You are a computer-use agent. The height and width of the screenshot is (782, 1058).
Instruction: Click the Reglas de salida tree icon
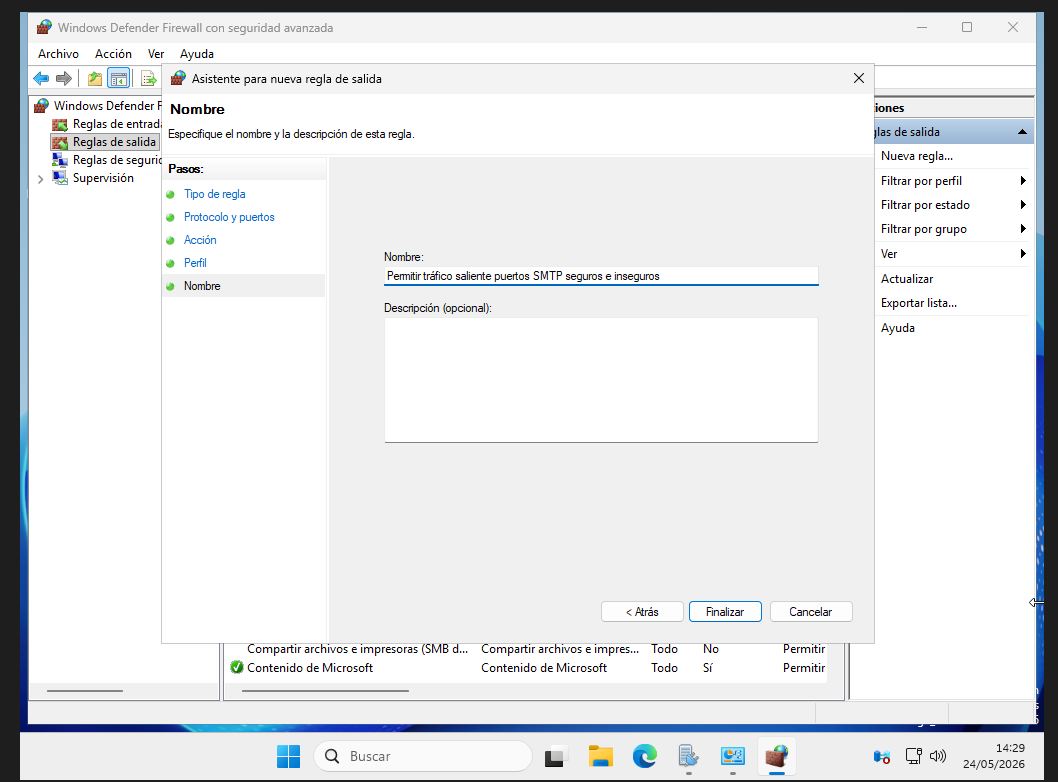click(x=60, y=142)
